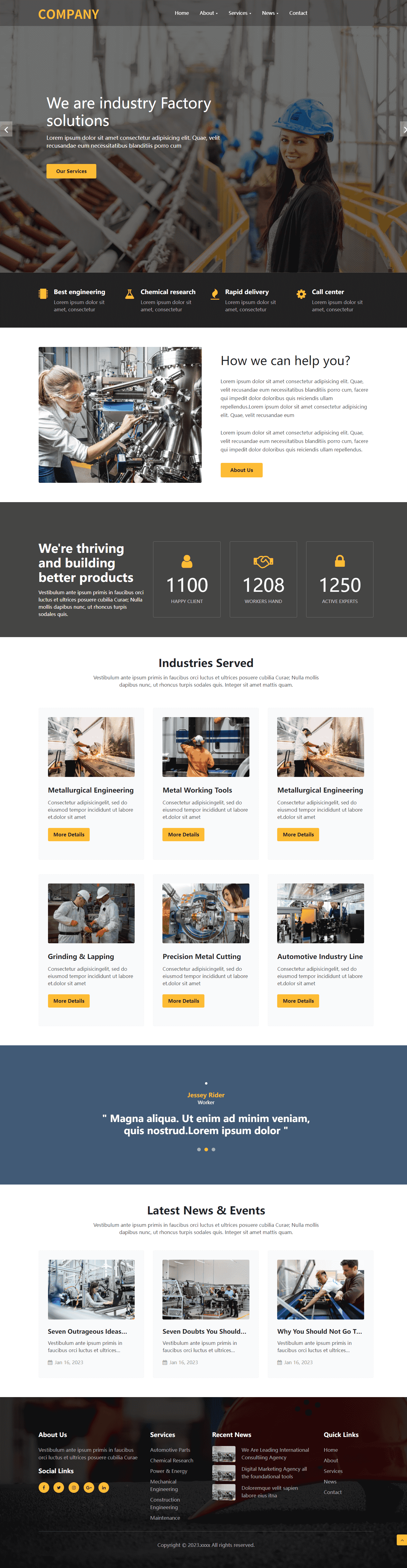Screen dimensions: 407x1568
Task: Open Automotive Parts footer link
Action: coord(170,1450)
